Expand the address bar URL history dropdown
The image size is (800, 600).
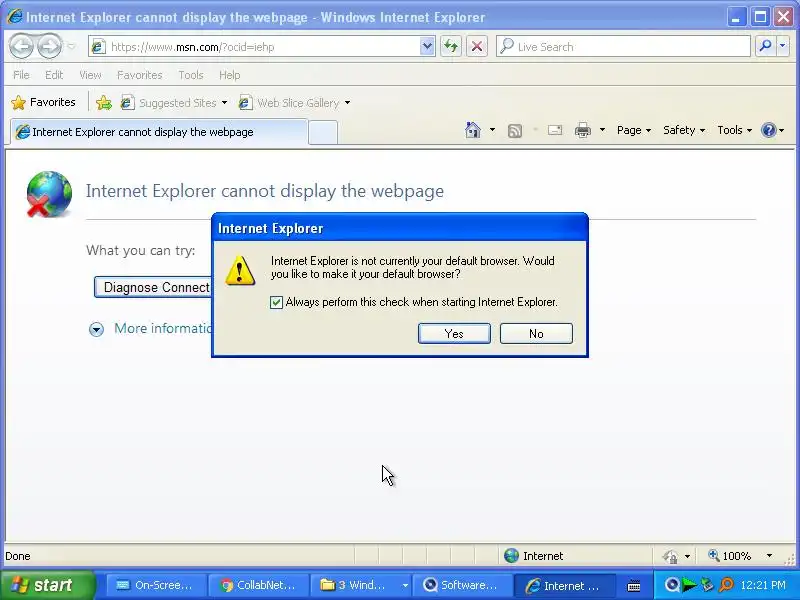[x=427, y=46]
